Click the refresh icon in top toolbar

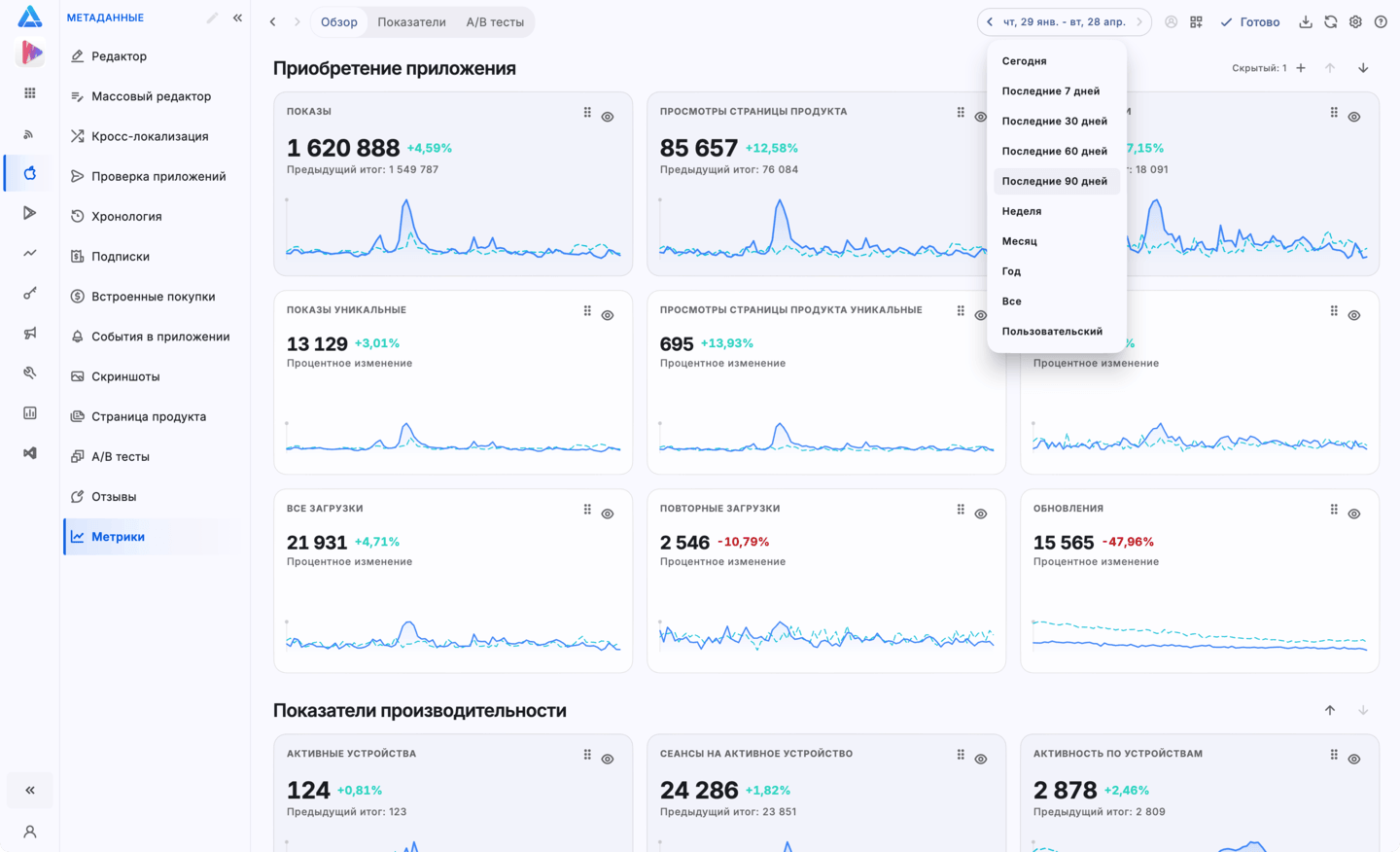click(x=1331, y=21)
